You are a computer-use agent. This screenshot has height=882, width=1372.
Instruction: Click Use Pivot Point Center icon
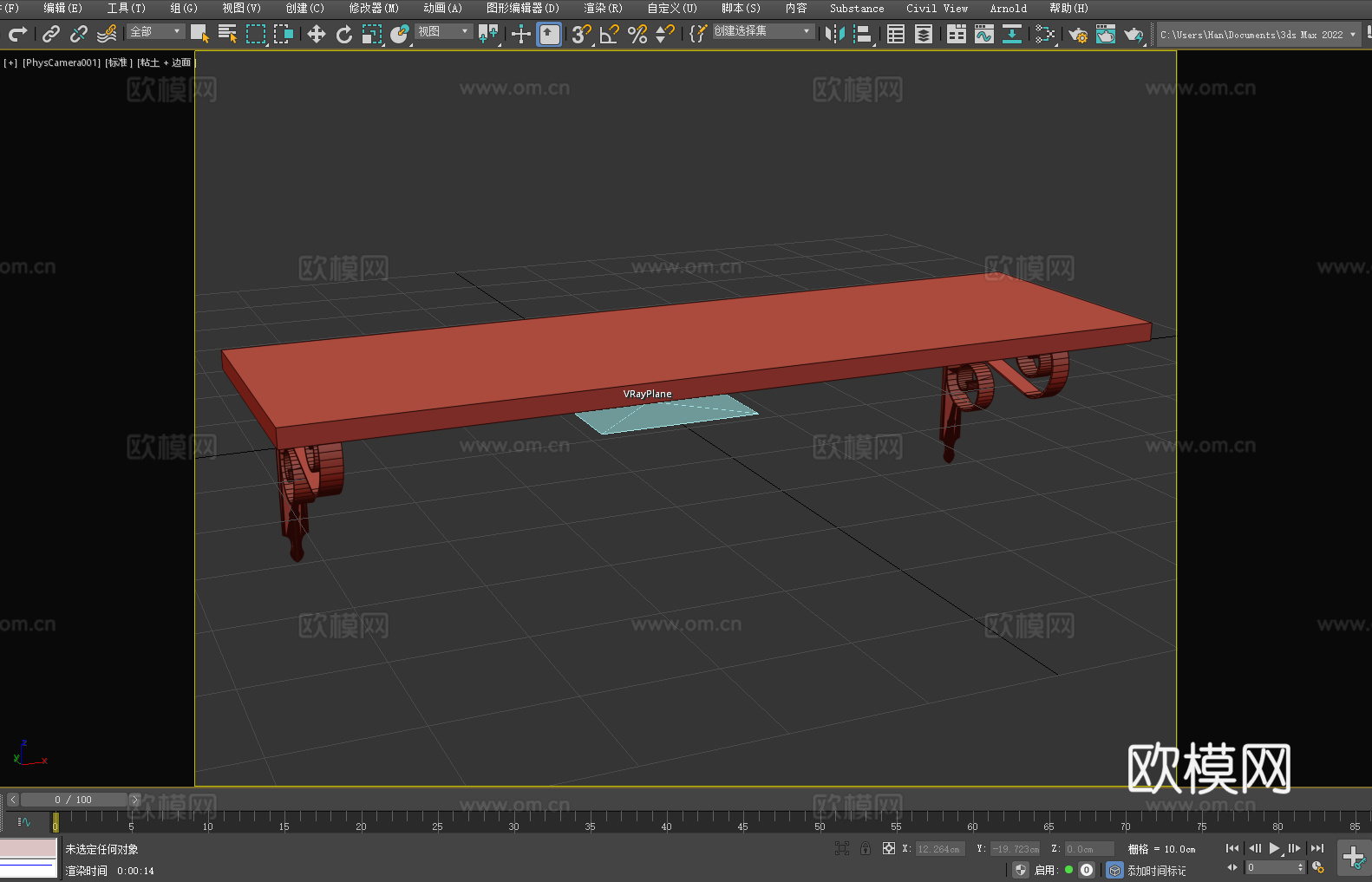[x=488, y=34]
